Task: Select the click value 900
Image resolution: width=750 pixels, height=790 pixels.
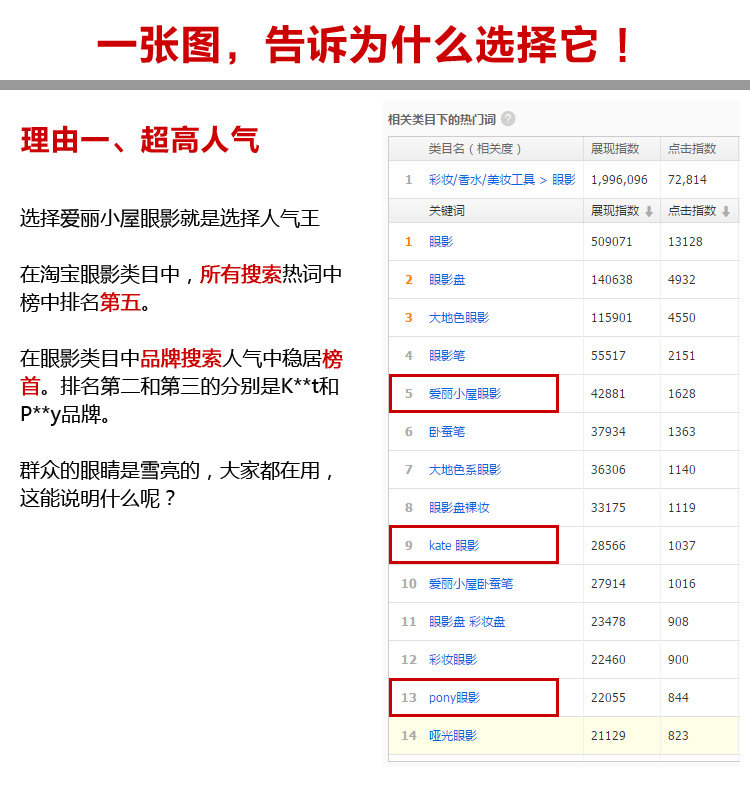Action: coord(678,660)
